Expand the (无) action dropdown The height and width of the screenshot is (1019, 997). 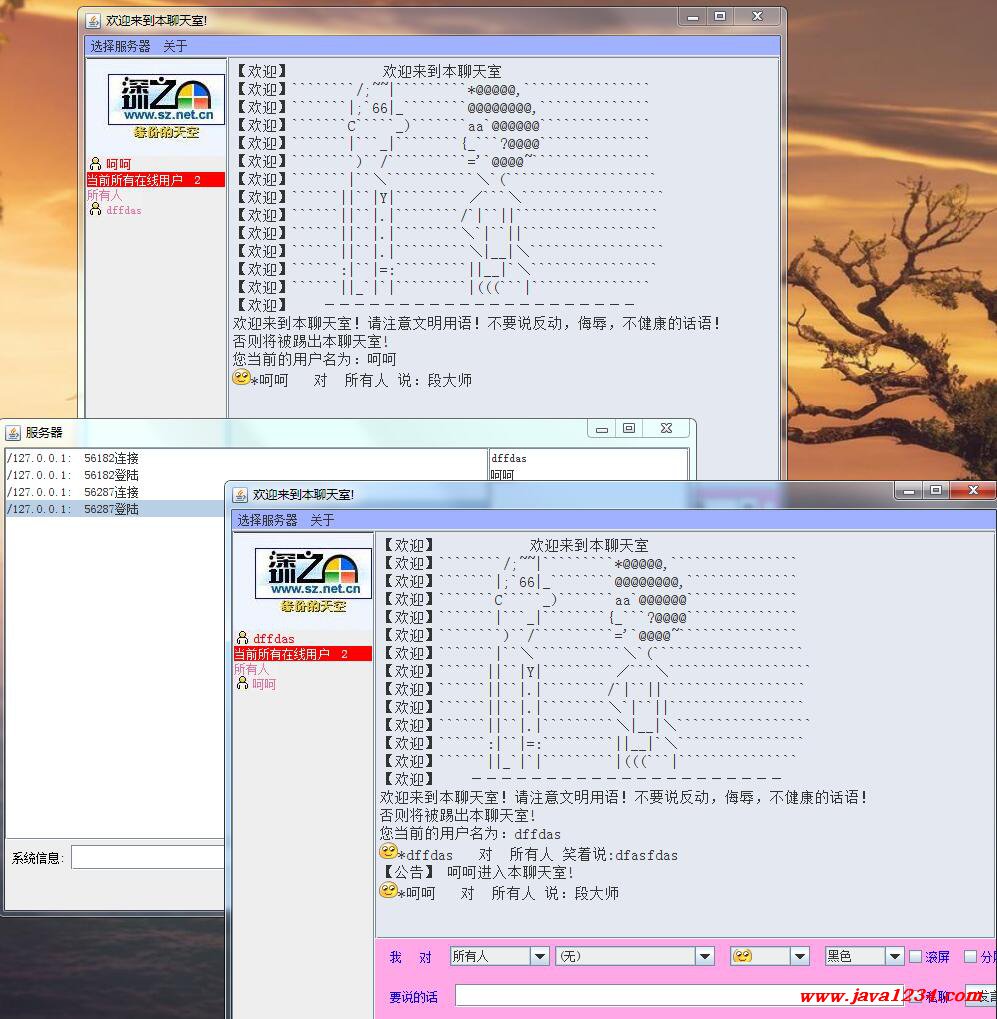[x=705, y=956]
